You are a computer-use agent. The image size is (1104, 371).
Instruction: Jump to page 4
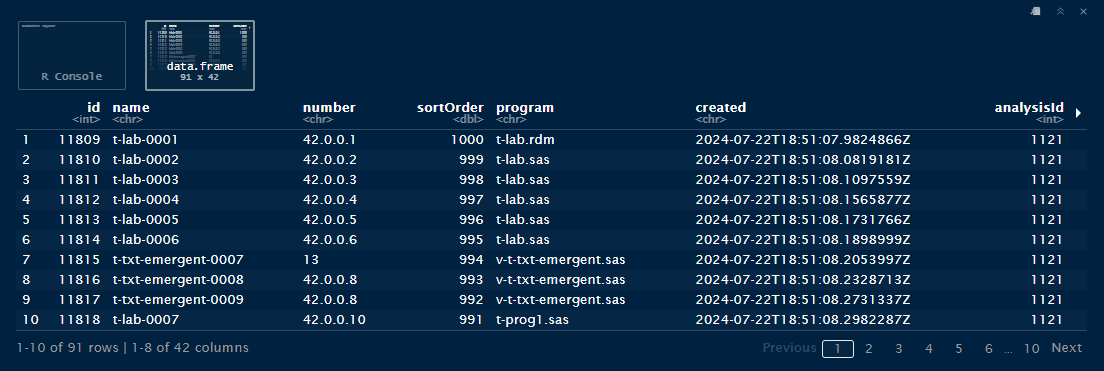(929, 348)
